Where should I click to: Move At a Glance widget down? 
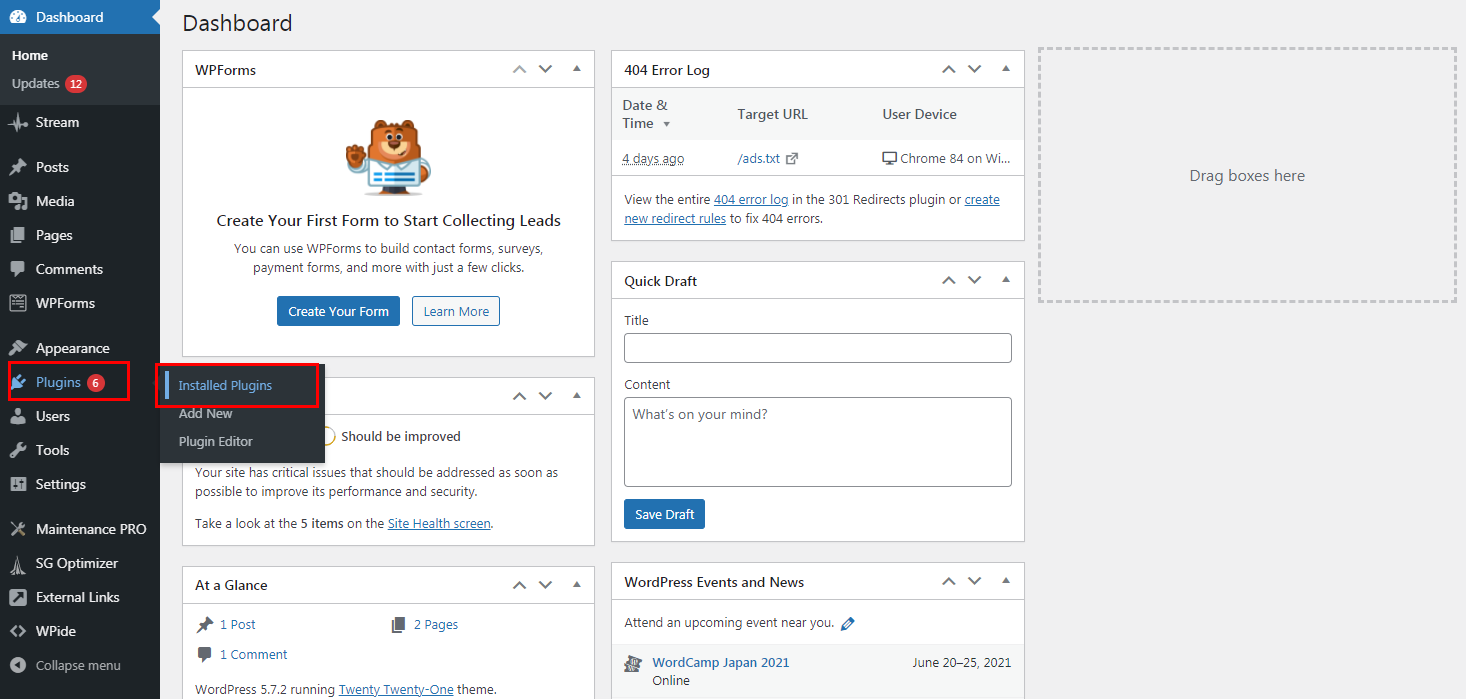pyautogui.click(x=545, y=584)
